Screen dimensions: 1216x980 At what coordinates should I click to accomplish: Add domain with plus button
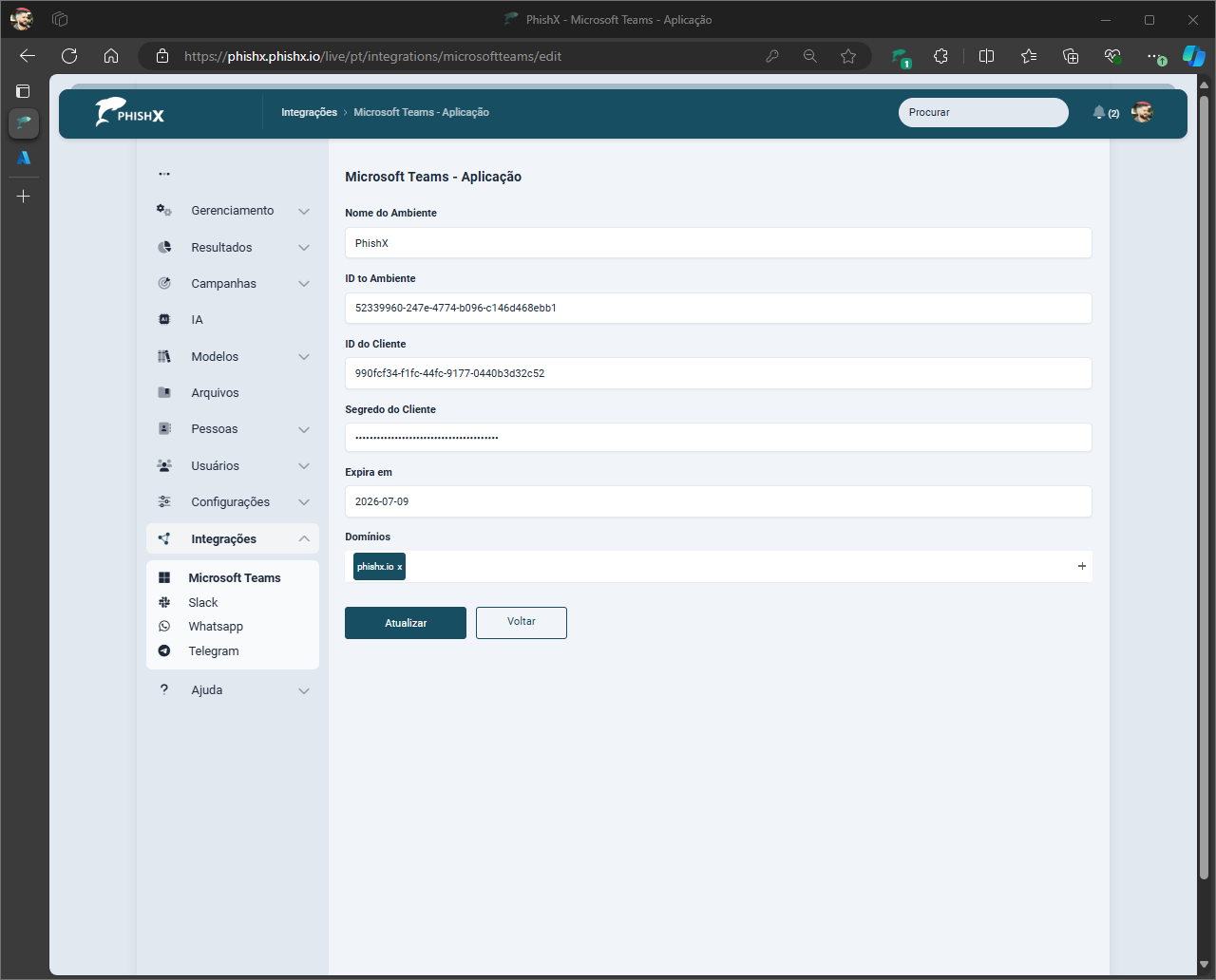point(1082,566)
